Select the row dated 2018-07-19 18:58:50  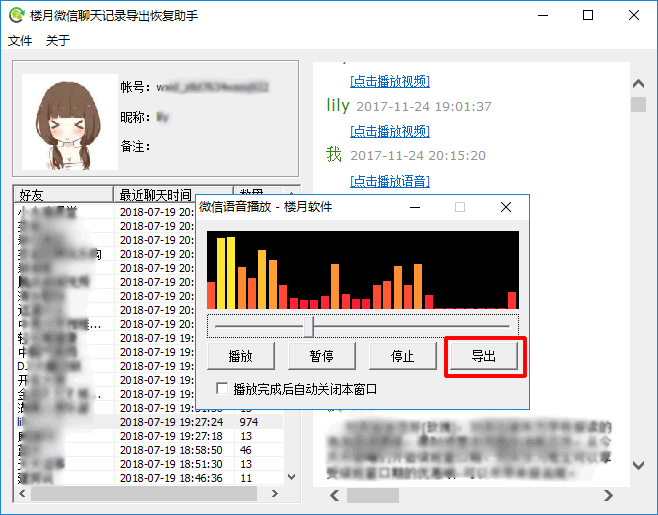pyautogui.click(x=149, y=450)
